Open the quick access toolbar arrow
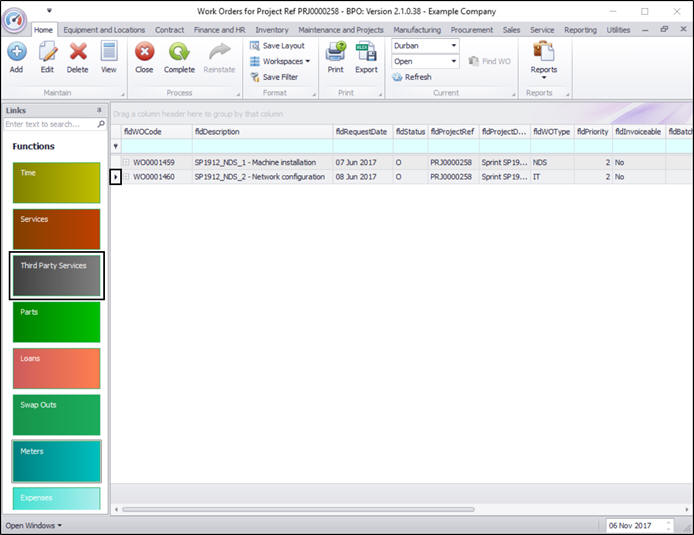The width and height of the screenshot is (694, 535). (49, 11)
